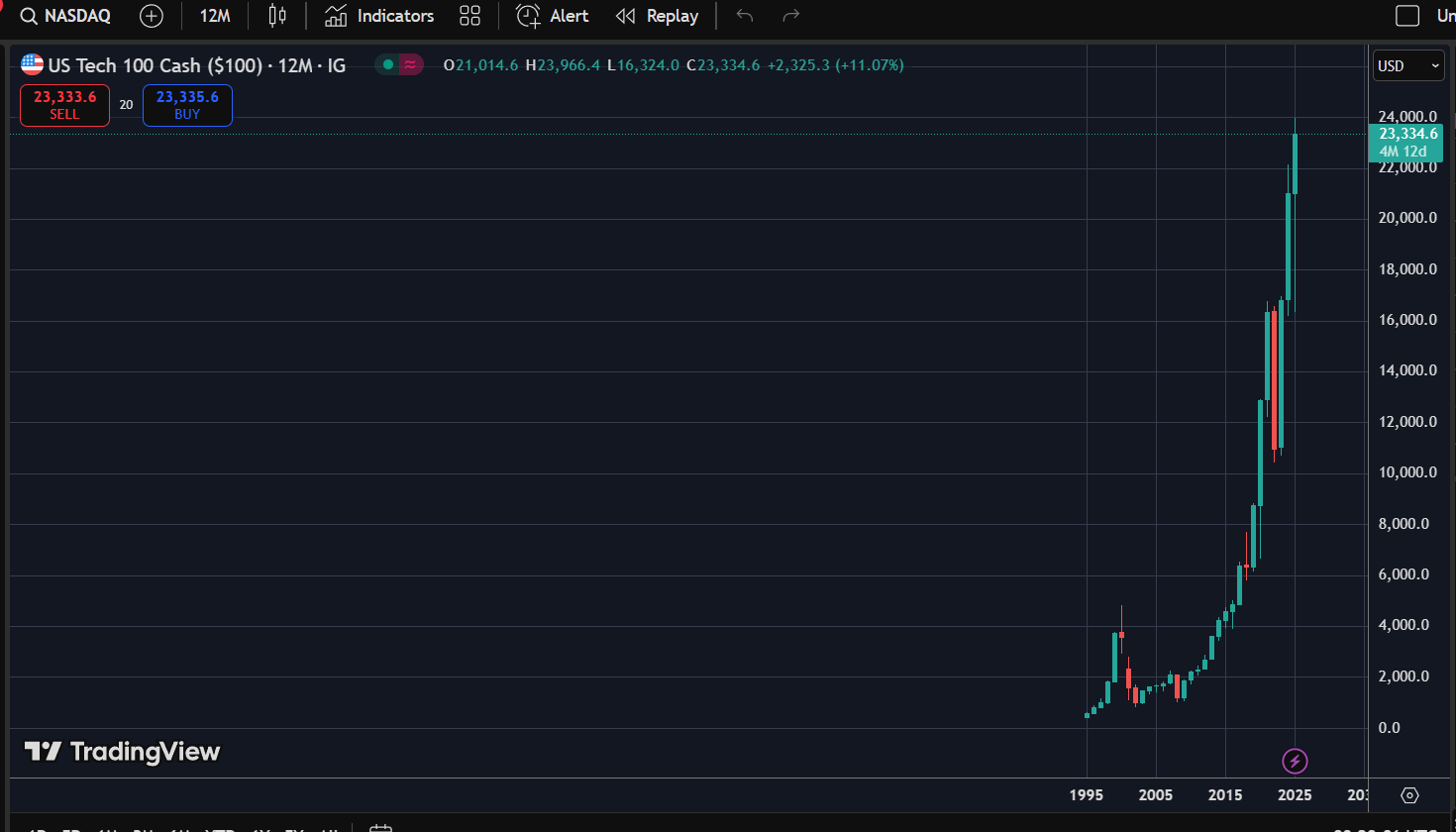Open the indicator templates grid icon
Viewport: 1456px width, 832px height.
469,16
